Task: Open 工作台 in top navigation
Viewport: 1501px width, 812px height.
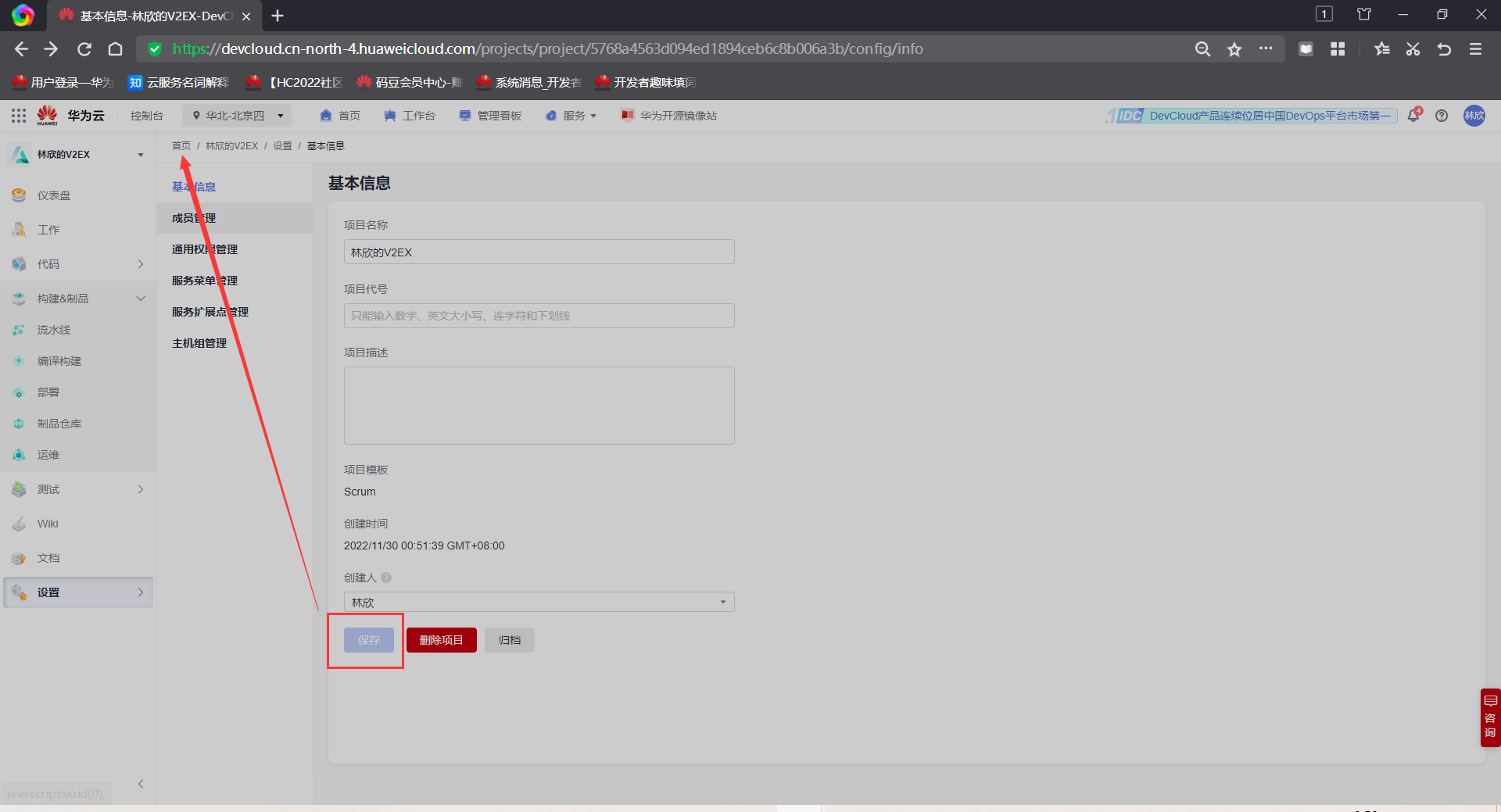Action: click(x=410, y=116)
